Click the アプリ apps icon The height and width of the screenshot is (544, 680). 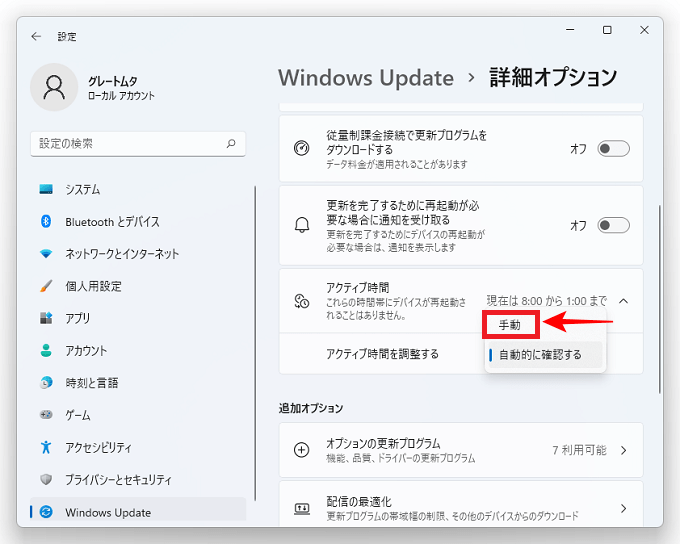46,318
